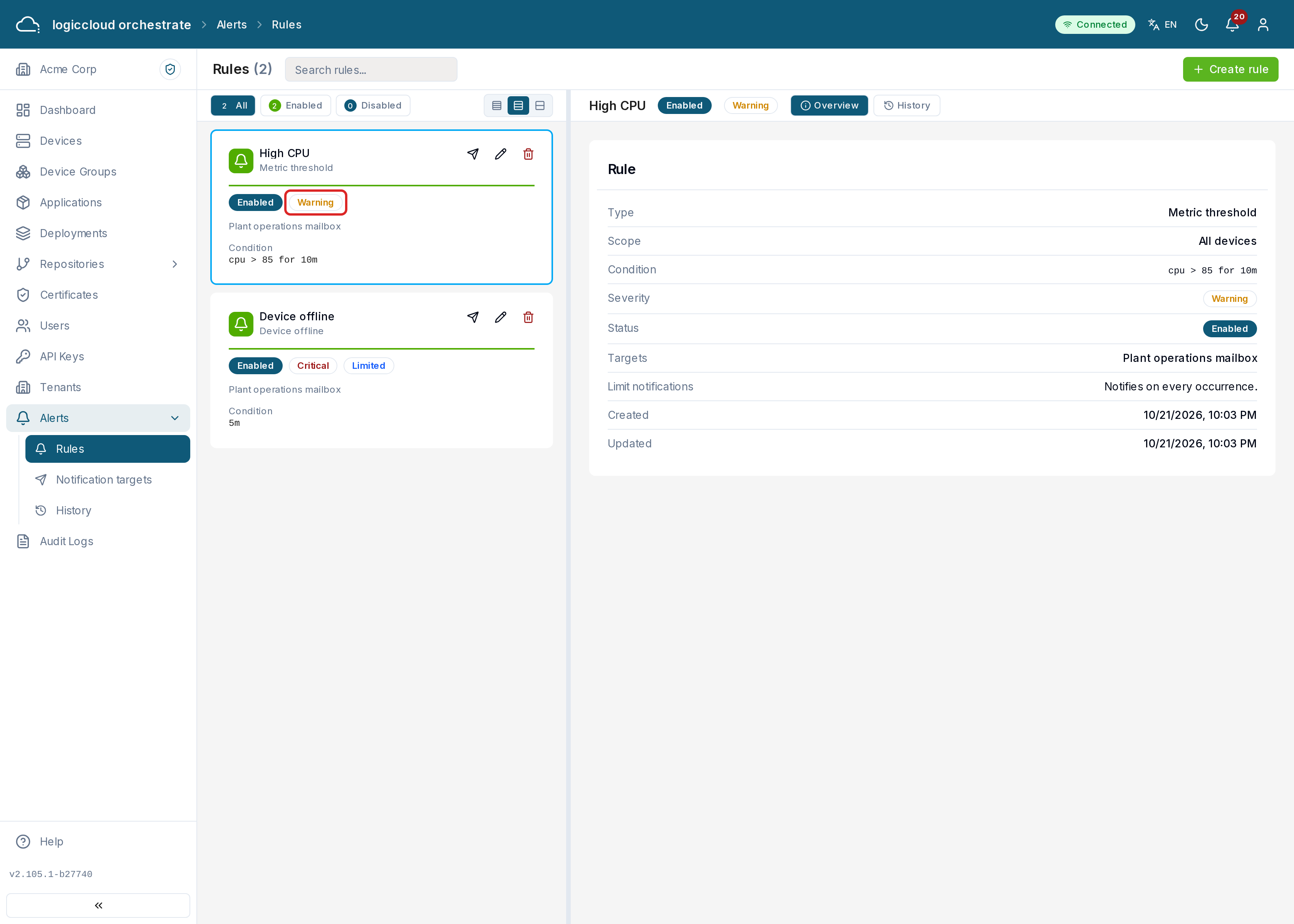Click the Create rule button
1294x924 pixels.
tap(1230, 69)
